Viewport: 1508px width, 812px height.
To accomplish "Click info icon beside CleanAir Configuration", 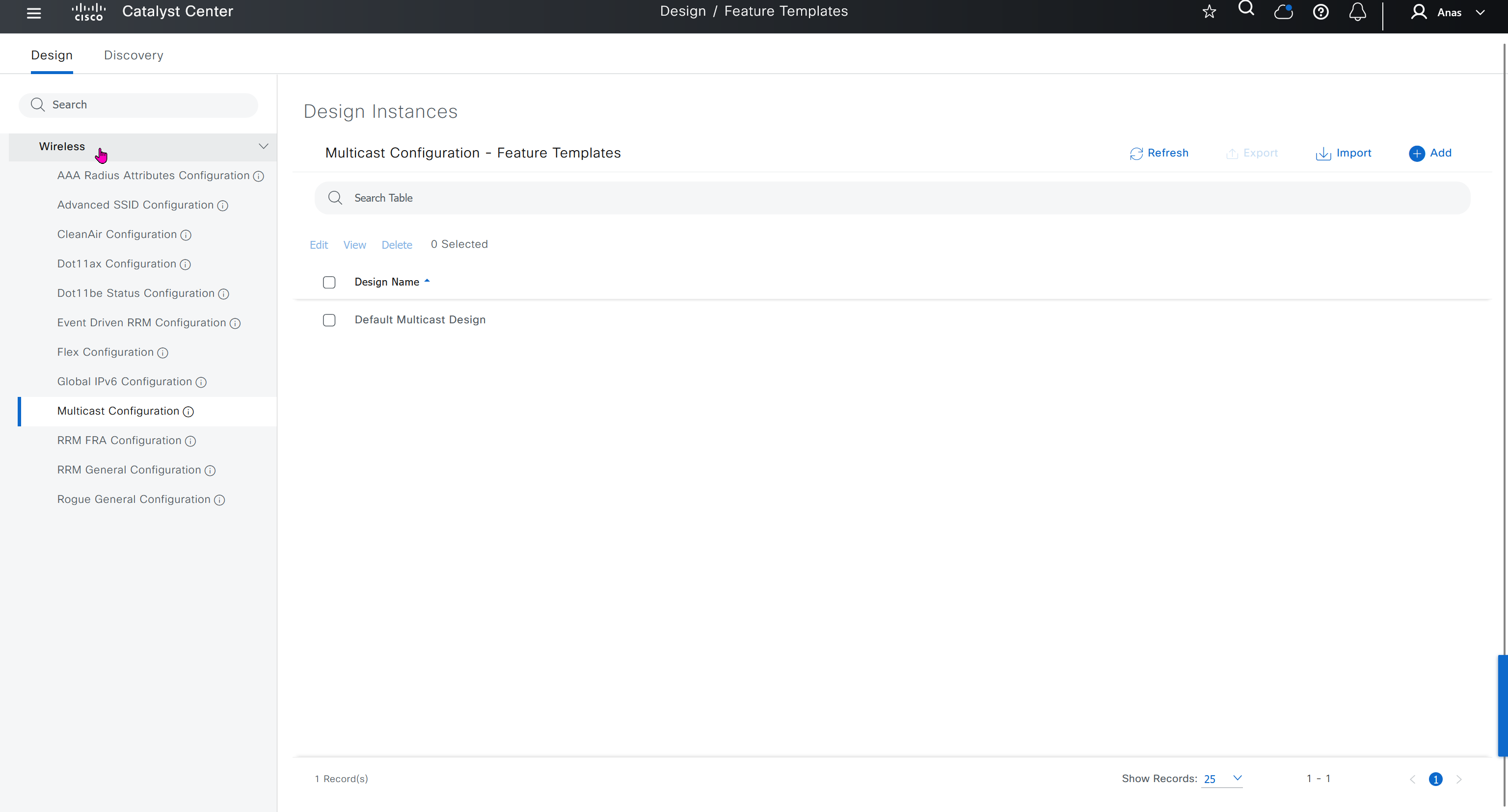I will pyautogui.click(x=186, y=235).
